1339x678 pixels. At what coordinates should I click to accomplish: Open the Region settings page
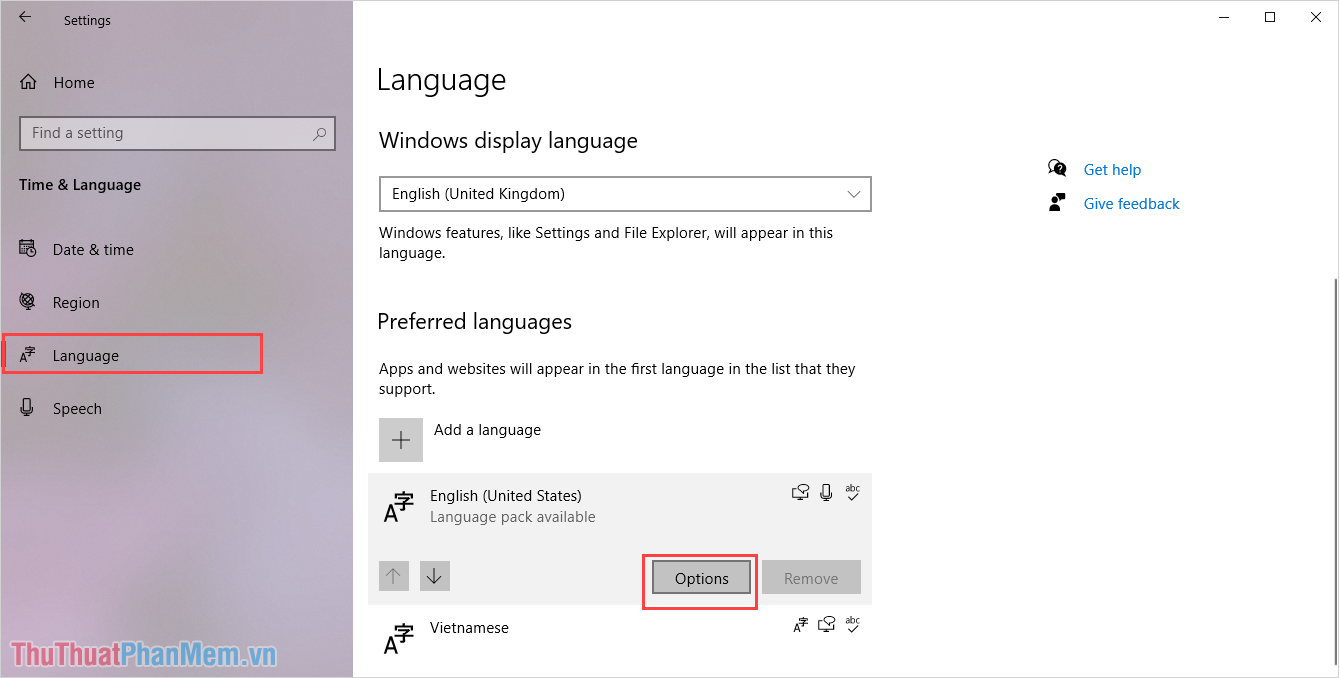click(x=77, y=302)
